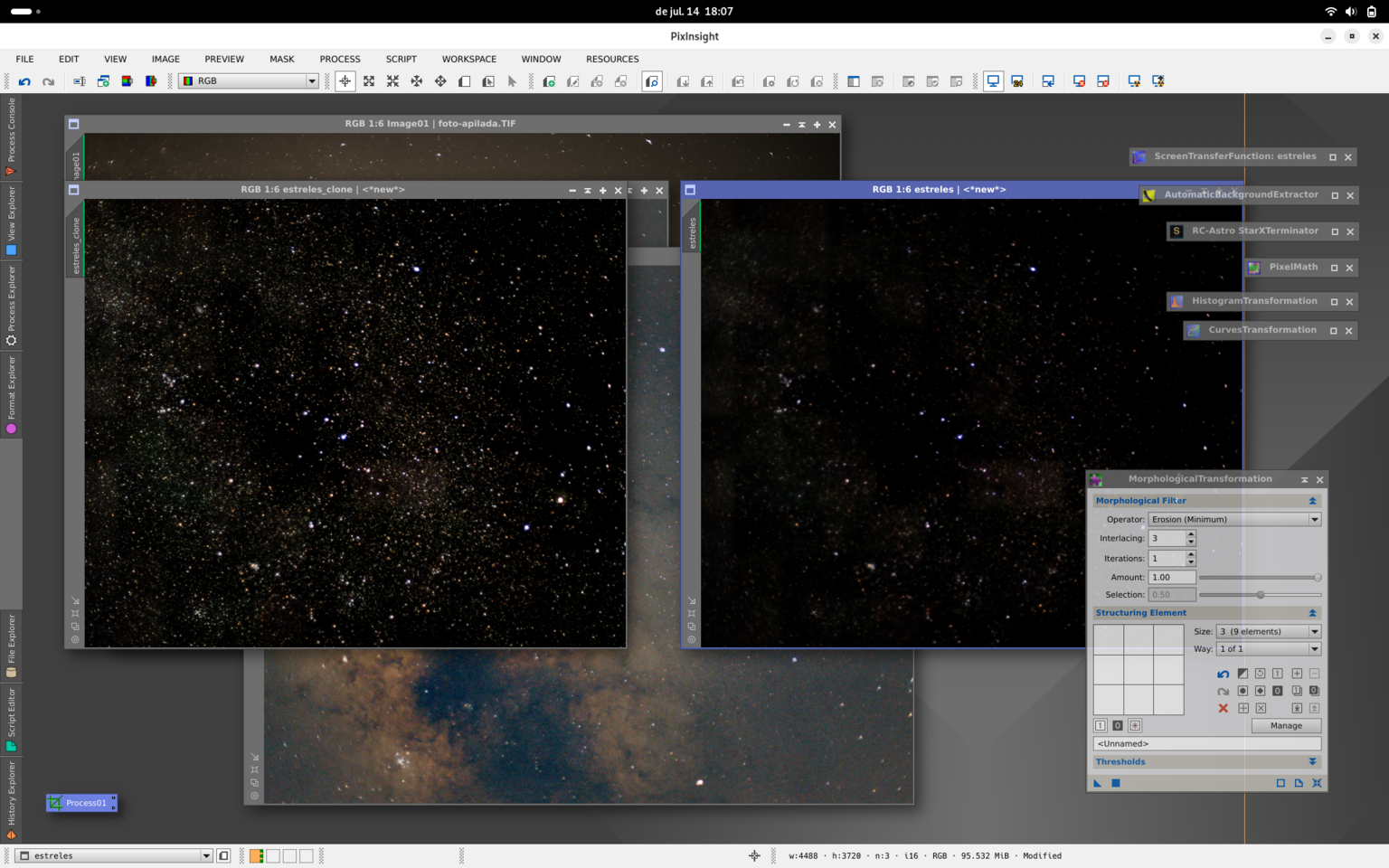1389x868 pixels.
Task: Click the red X clear structure icon
Action: (1224, 708)
